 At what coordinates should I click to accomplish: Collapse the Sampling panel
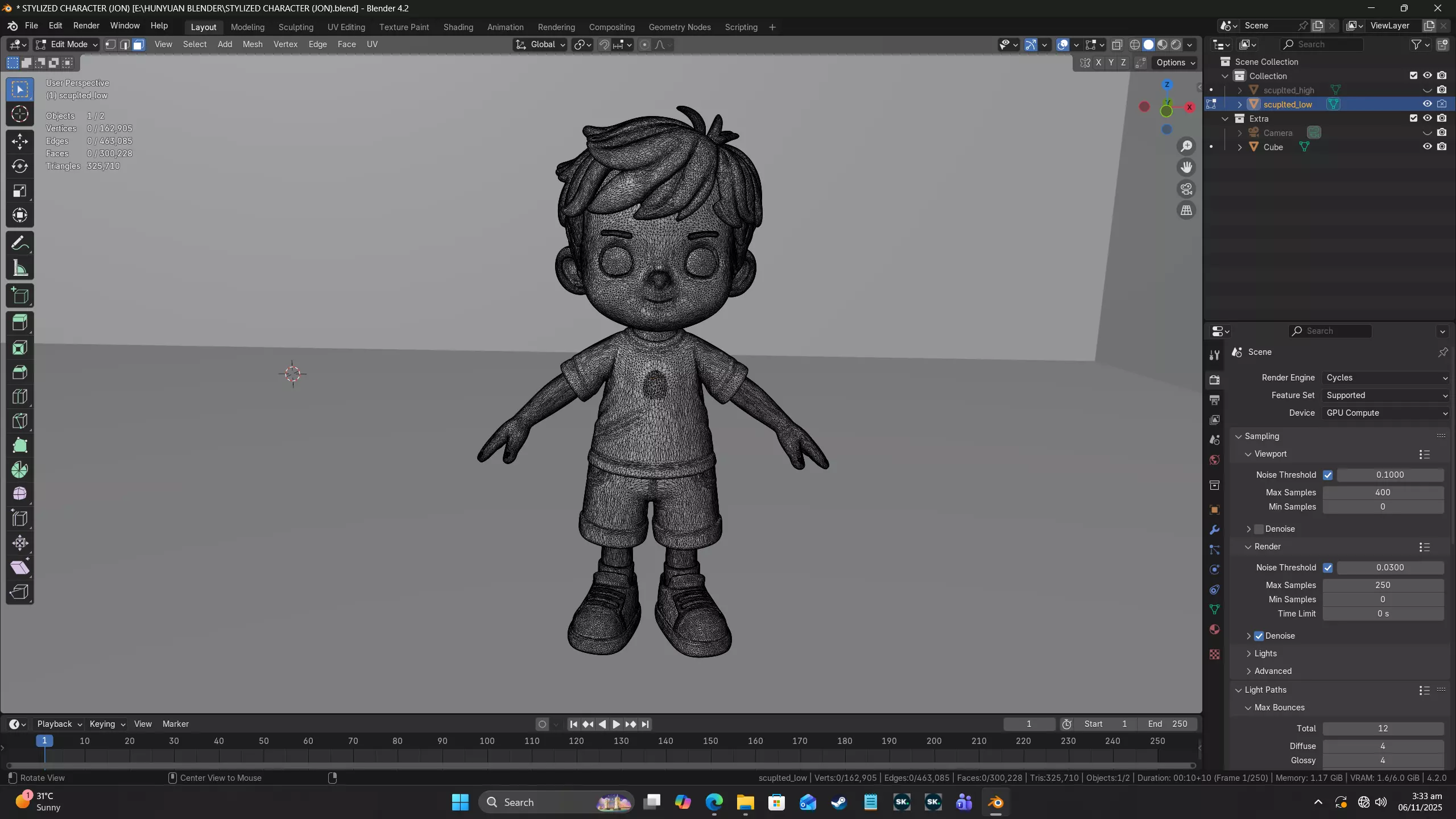pyautogui.click(x=1261, y=436)
